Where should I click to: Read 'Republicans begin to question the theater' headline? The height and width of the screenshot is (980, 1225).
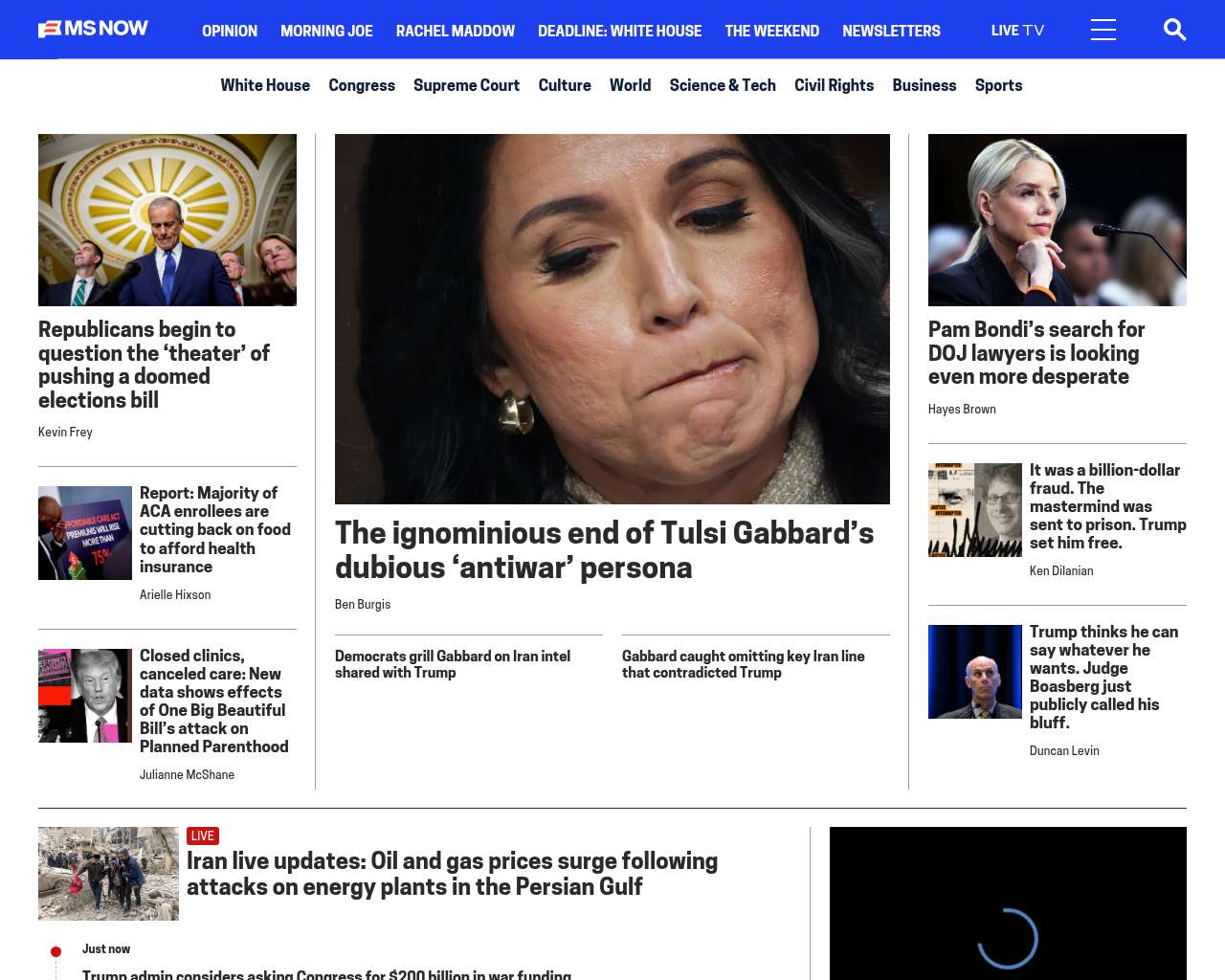point(154,365)
